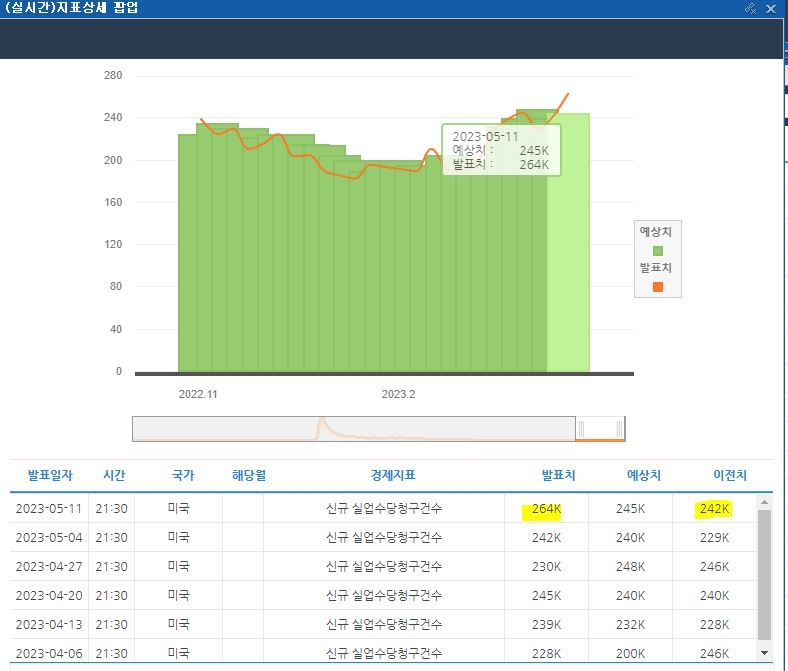
Task: Click the 21:30 time in the 2023-04-27 row
Action: tap(112, 566)
